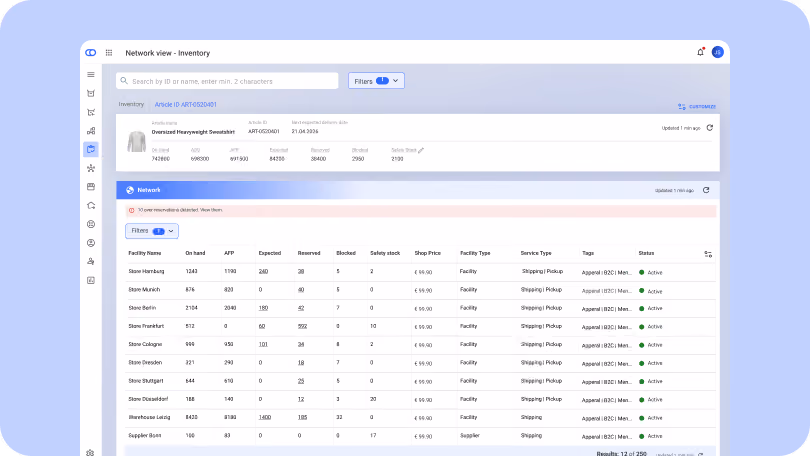810x456 pixels.
Task: Sort by the On hand column header
Action: pos(195,253)
